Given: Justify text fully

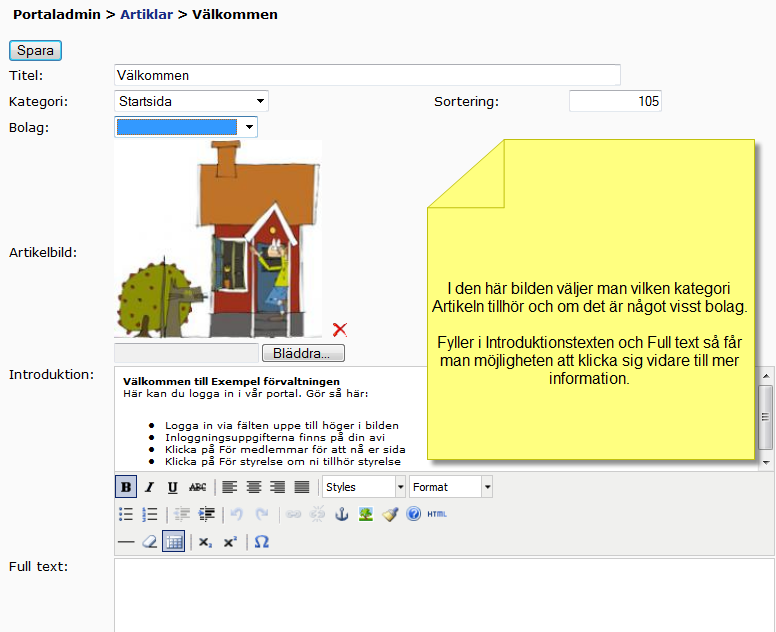Looking at the screenshot, I should coord(301,487).
